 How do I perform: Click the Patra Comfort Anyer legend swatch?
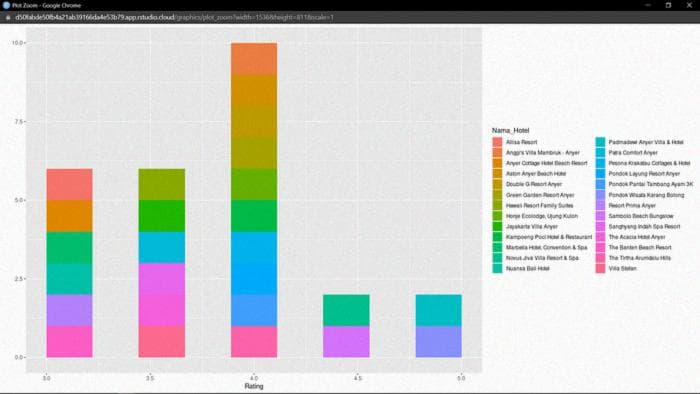click(x=600, y=153)
